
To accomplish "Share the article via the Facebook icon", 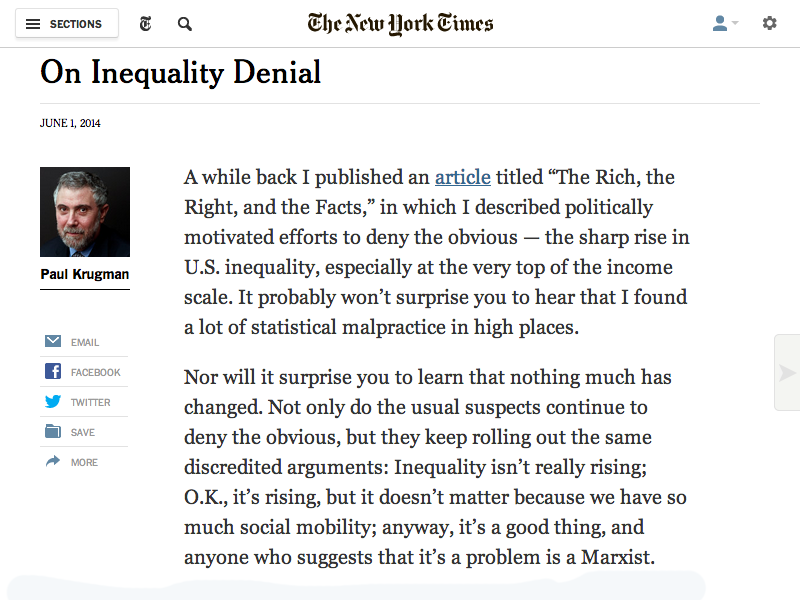I will (52, 371).
